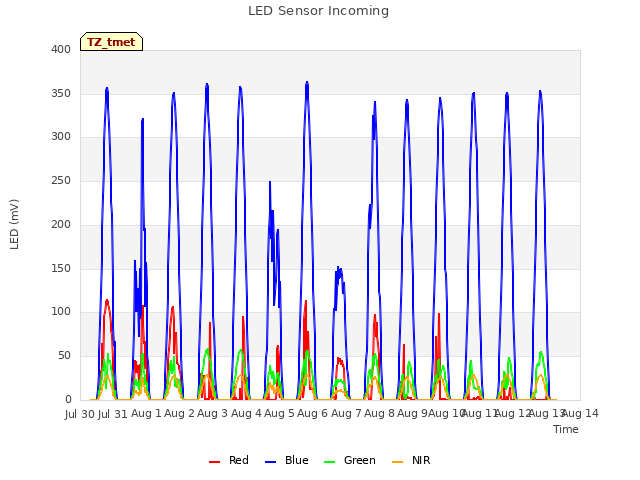Image resolution: width=640 pixels, height=480 pixels.
Task: Click the Jul 30 x-axis date label
Action: [x=80, y=414]
